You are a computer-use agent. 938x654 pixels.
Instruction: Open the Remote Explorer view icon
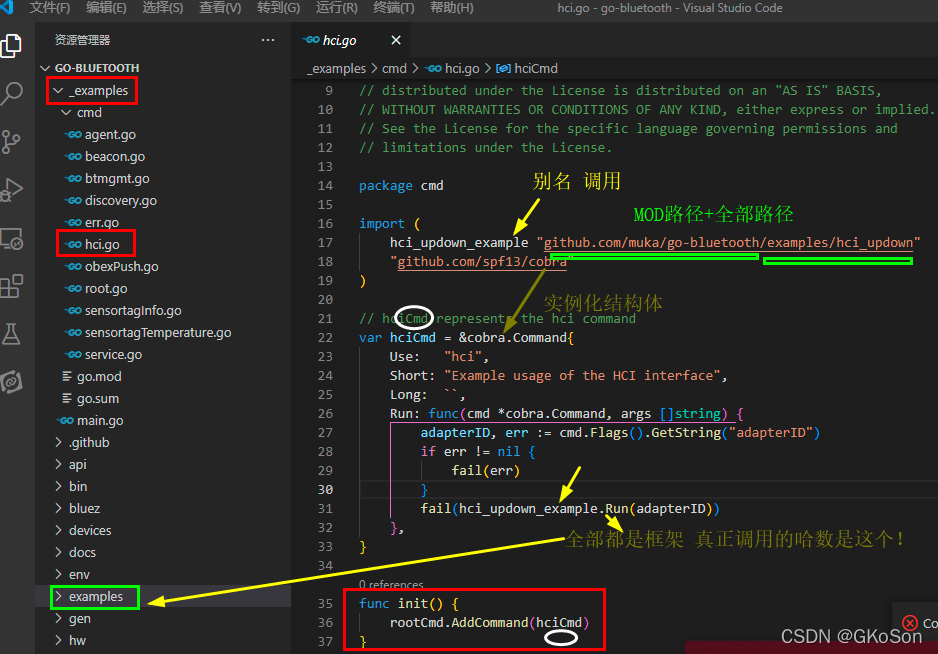[11, 238]
